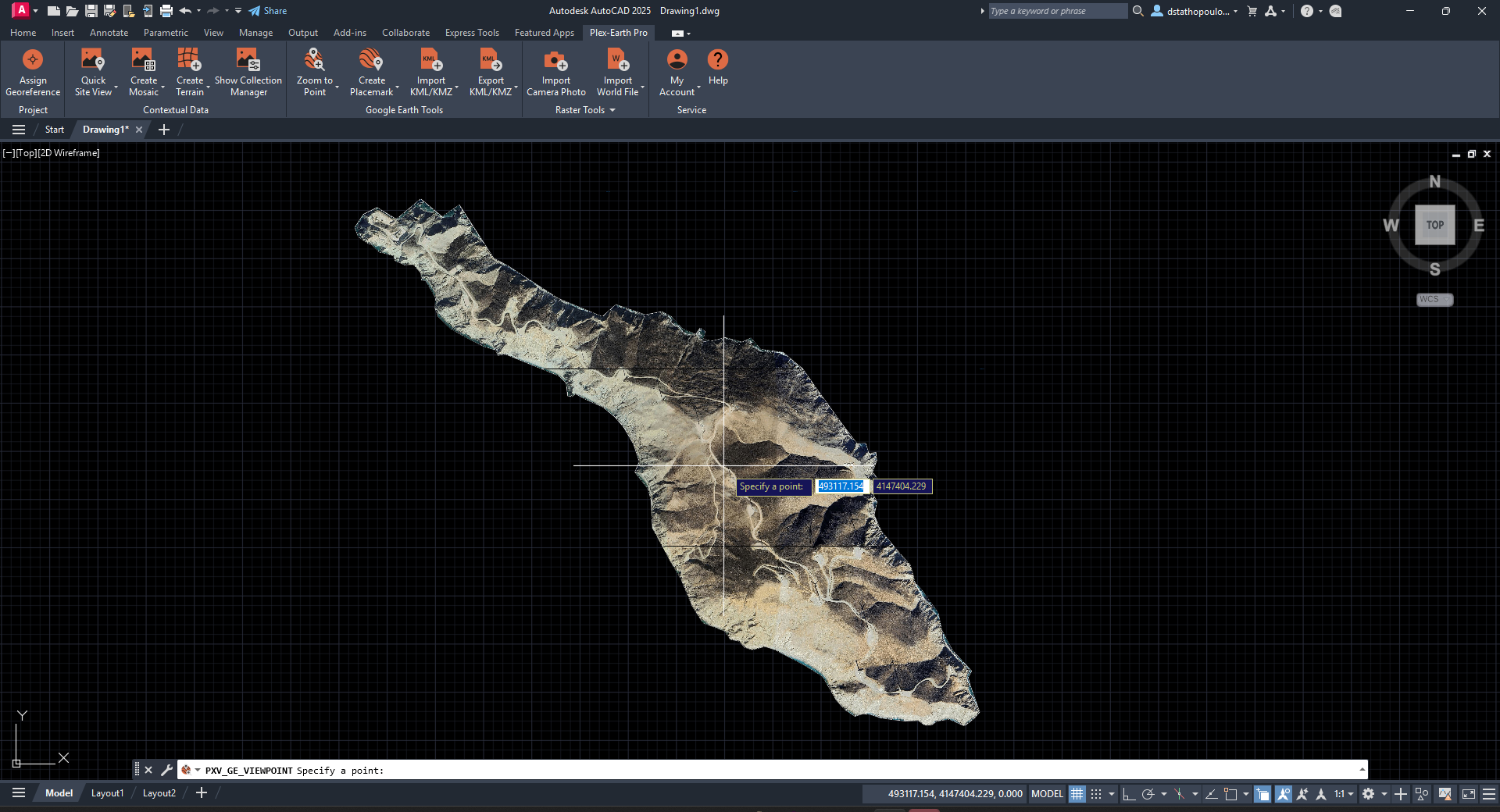Expand the Raster Tools panel arrow
1500x812 pixels.
[x=612, y=110]
